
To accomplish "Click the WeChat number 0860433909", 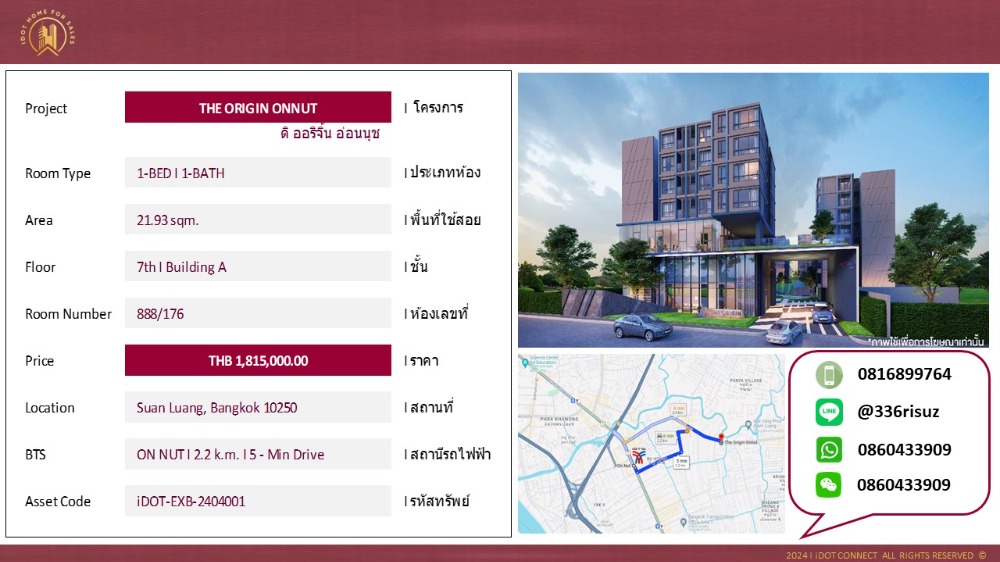I will pos(904,485).
